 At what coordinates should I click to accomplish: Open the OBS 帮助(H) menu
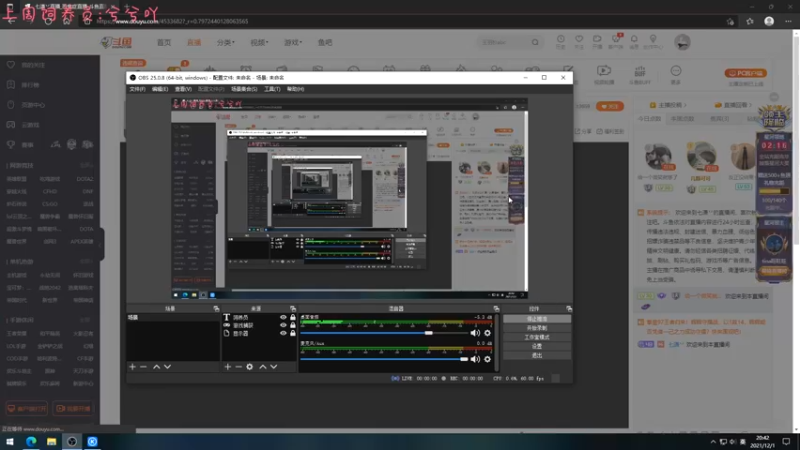[x=295, y=89]
